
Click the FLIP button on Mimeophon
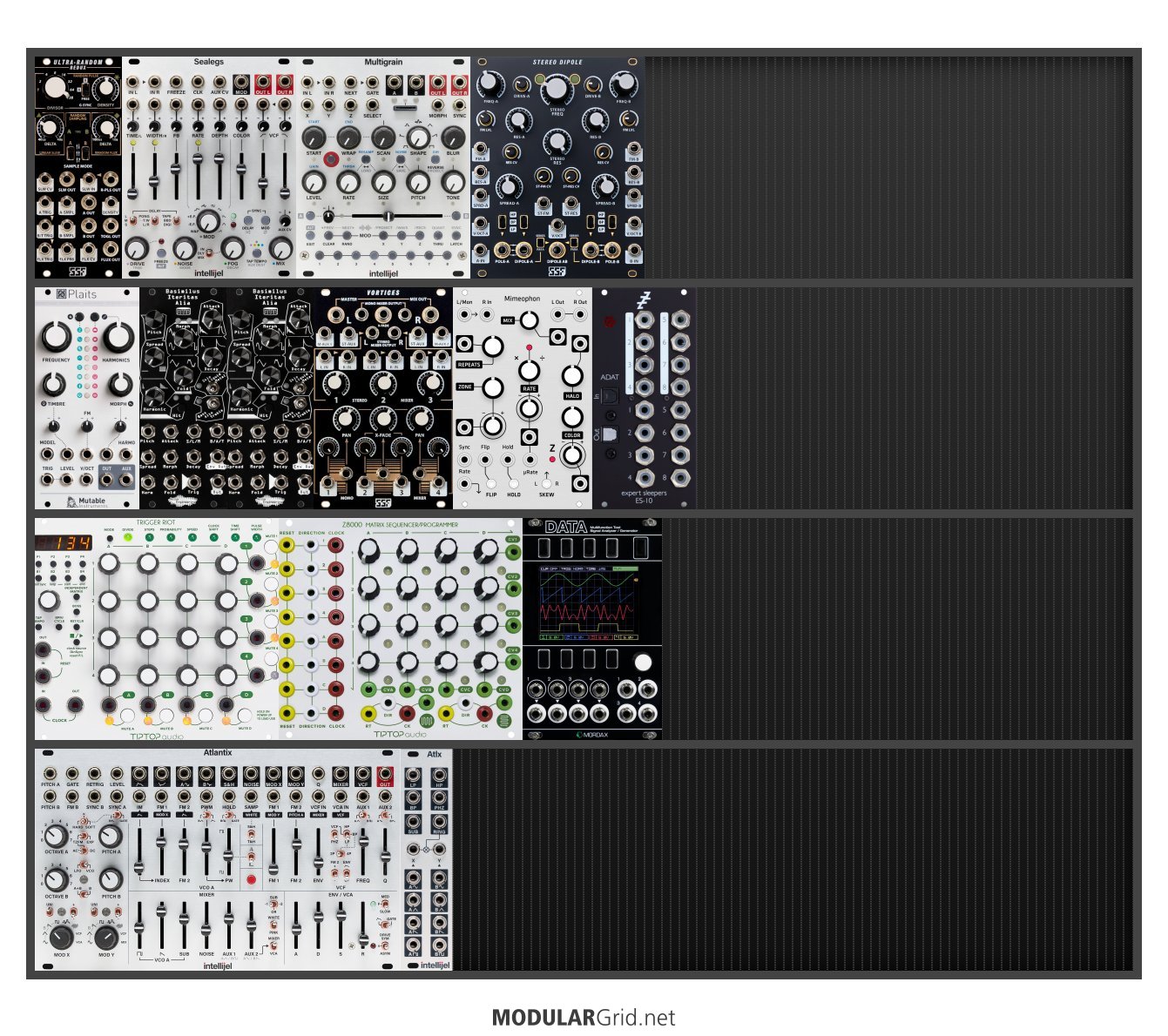pyautogui.click(x=491, y=484)
